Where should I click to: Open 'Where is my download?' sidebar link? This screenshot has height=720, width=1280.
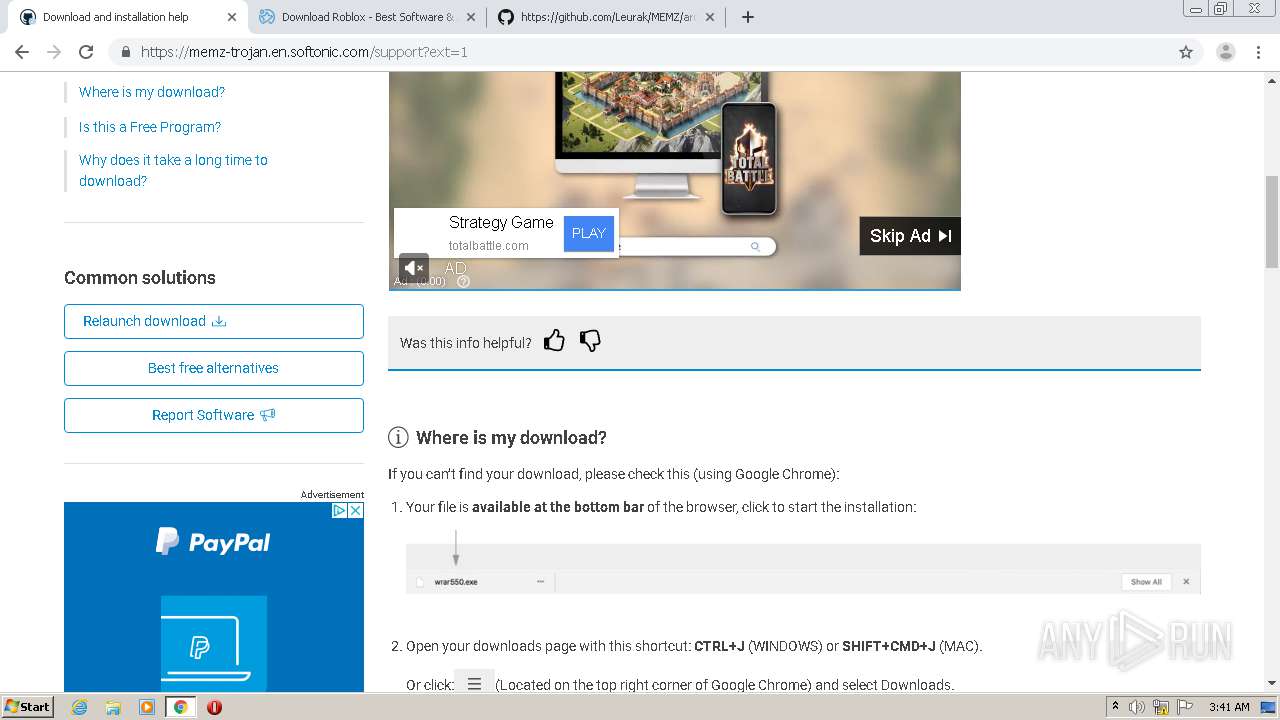tap(152, 92)
